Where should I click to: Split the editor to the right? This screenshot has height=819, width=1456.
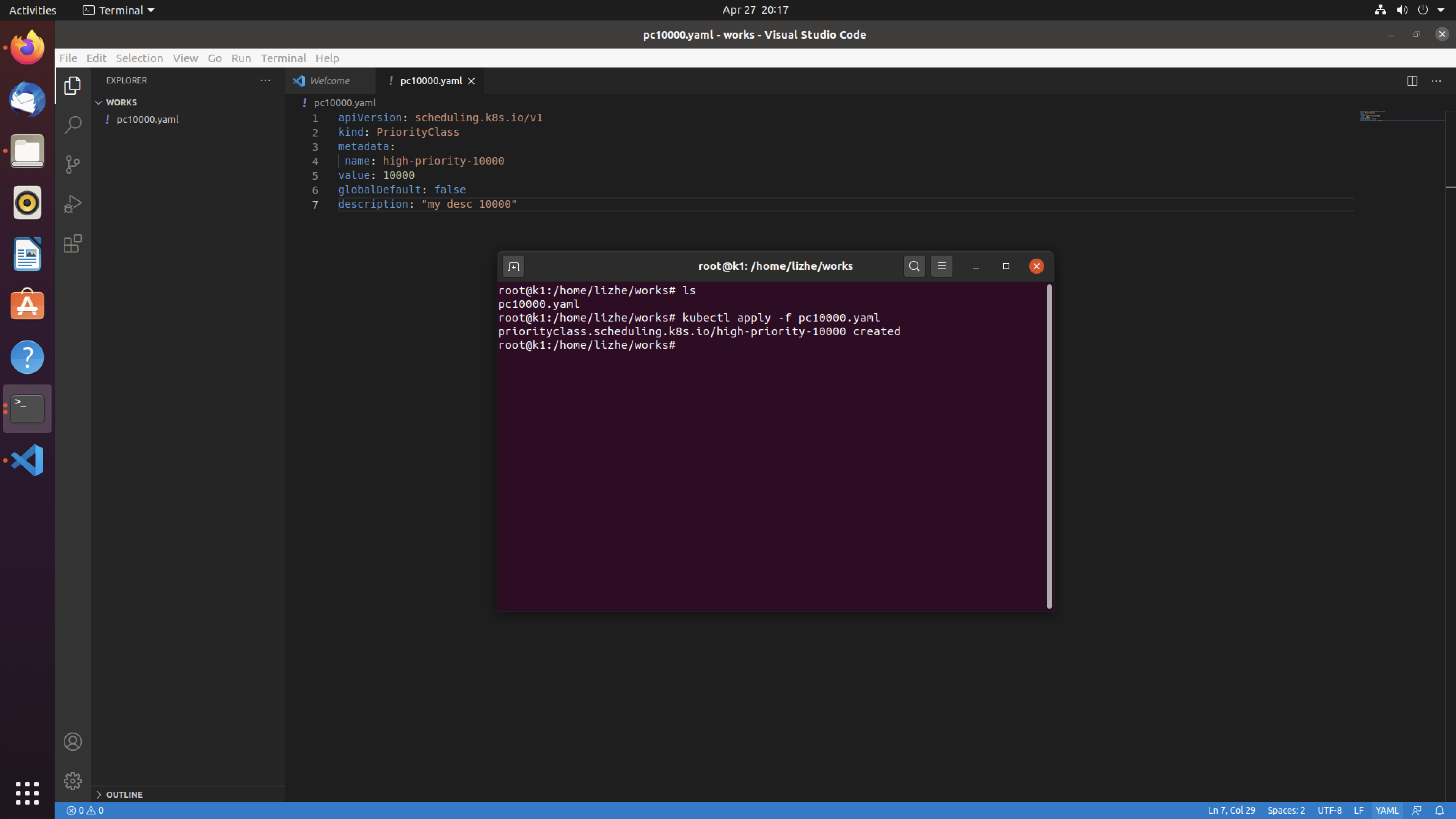(x=1412, y=81)
